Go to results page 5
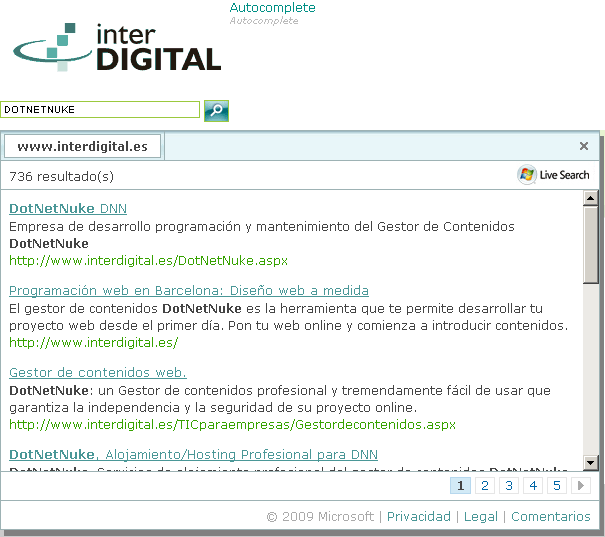605x537 pixels. pyautogui.click(x=557, y=485)
